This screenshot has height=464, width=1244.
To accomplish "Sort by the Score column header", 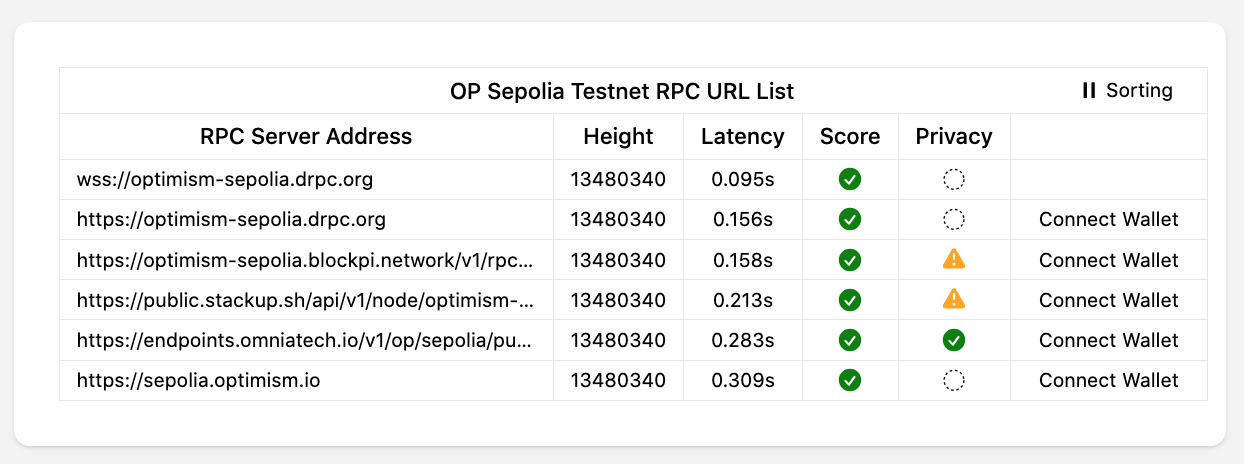I will point(850,137).
